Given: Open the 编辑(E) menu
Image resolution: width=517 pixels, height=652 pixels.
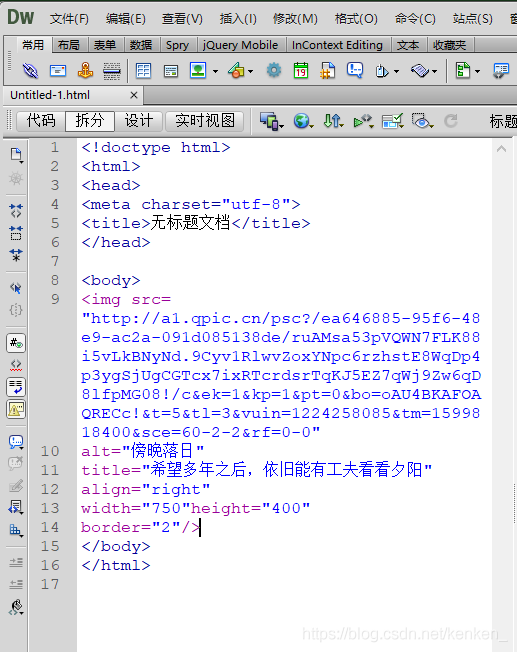Looking at the screenshot, I should (126, 19).
